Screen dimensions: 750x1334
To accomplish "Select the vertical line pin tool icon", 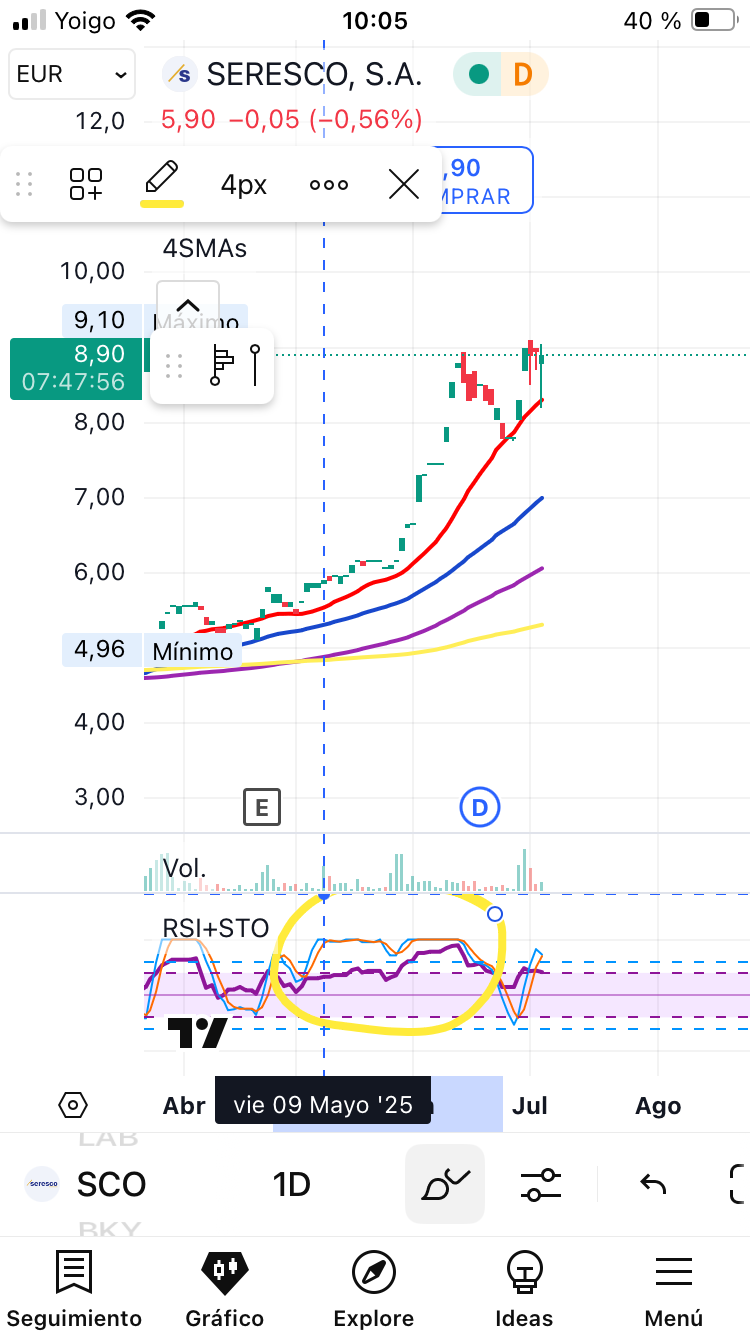I will [x=255, y=366].
